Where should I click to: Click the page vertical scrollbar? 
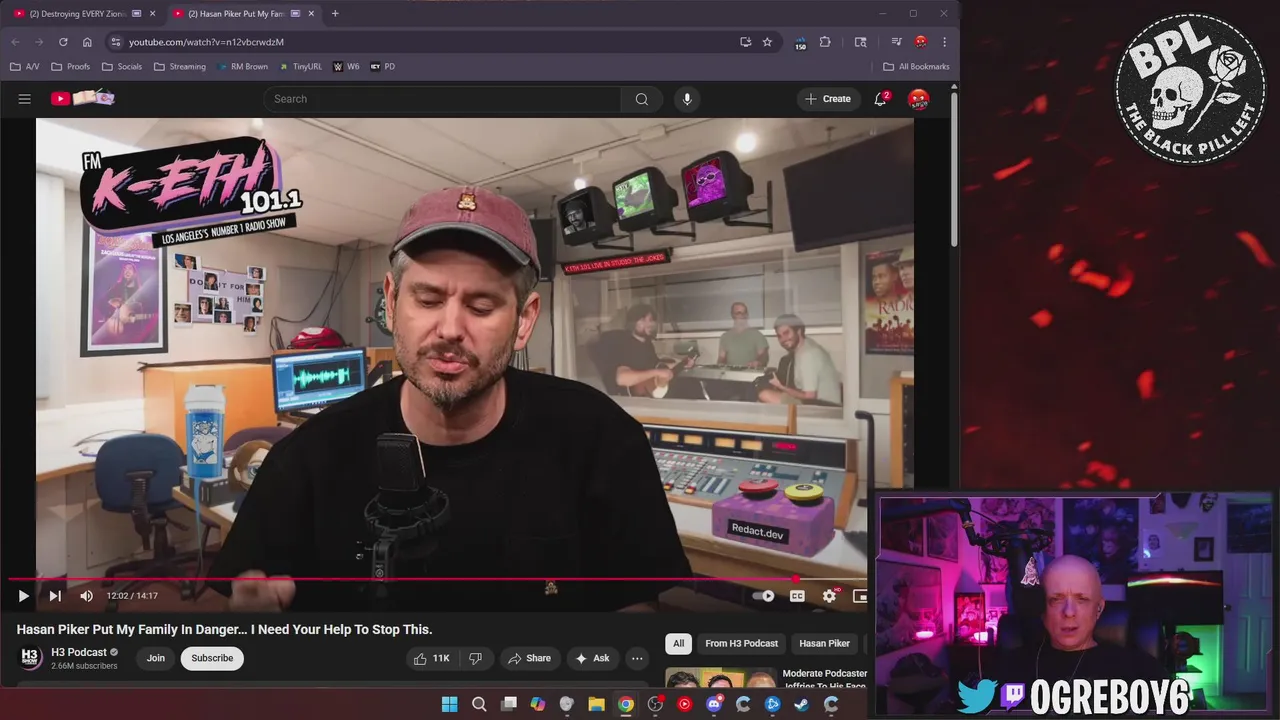955,170
